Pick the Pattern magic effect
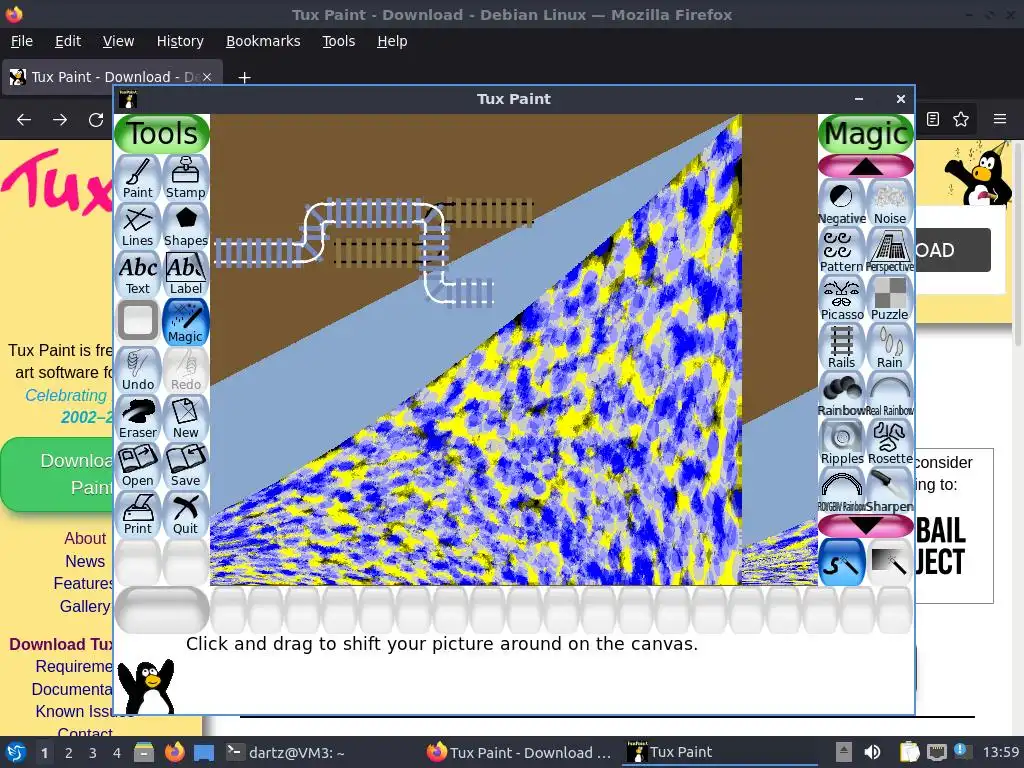This screenshot has height=768, width=1024. 842,251
